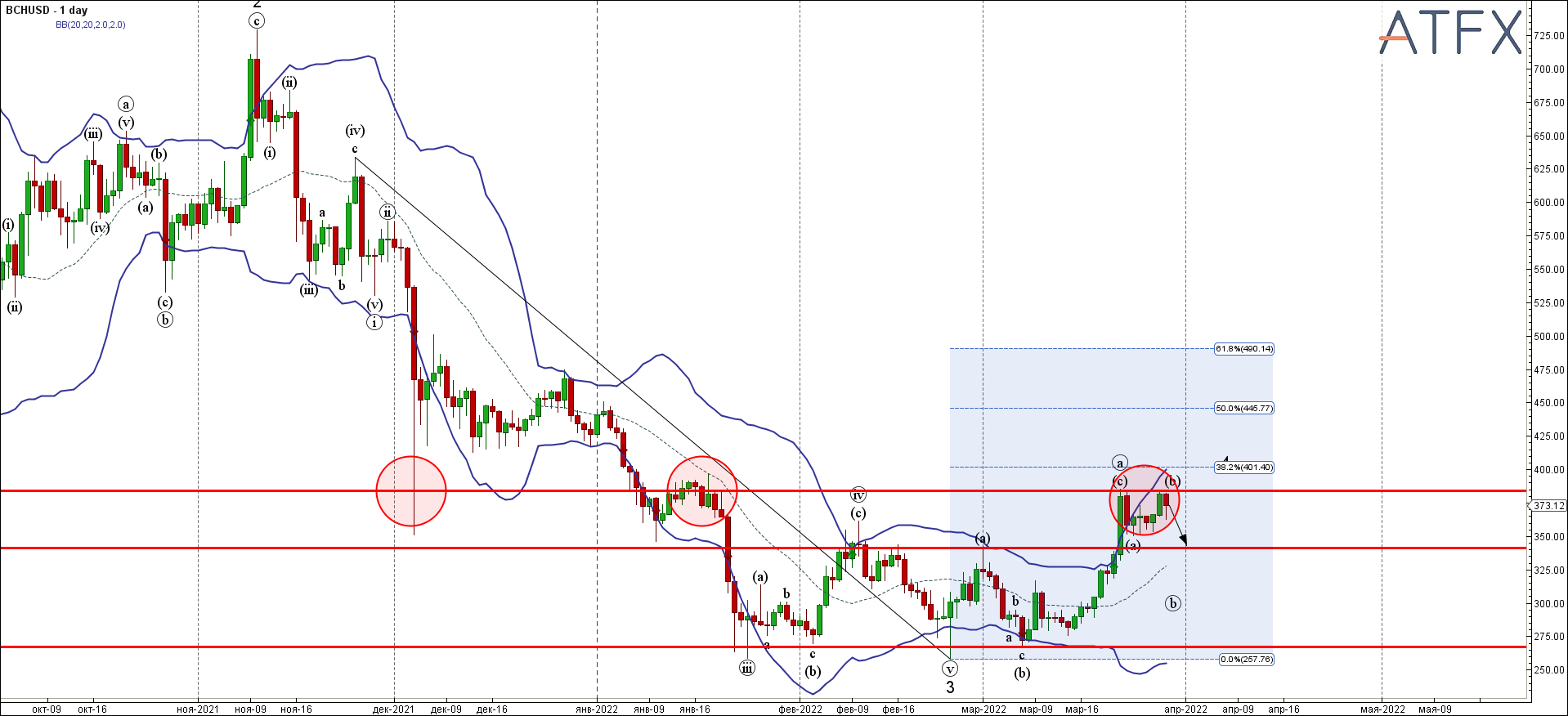Select the 550.00 price axis value
The image size is (1568, 716).
coord(1549,270)
